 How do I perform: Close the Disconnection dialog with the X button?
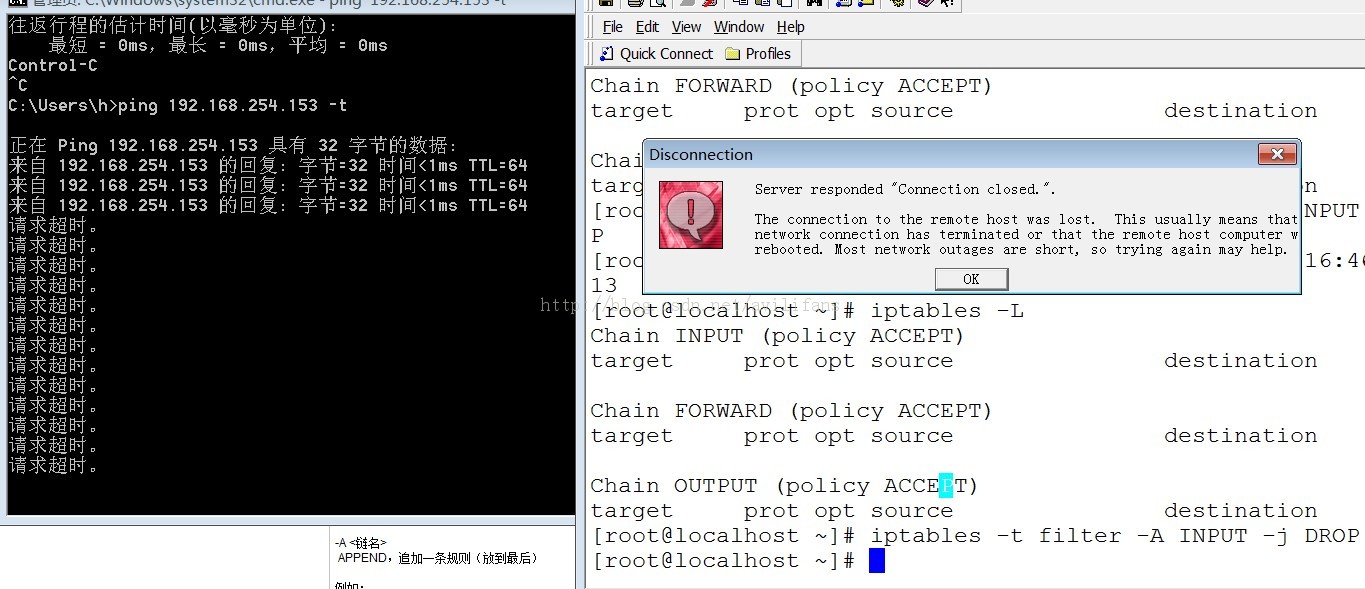click(1276, 155)
